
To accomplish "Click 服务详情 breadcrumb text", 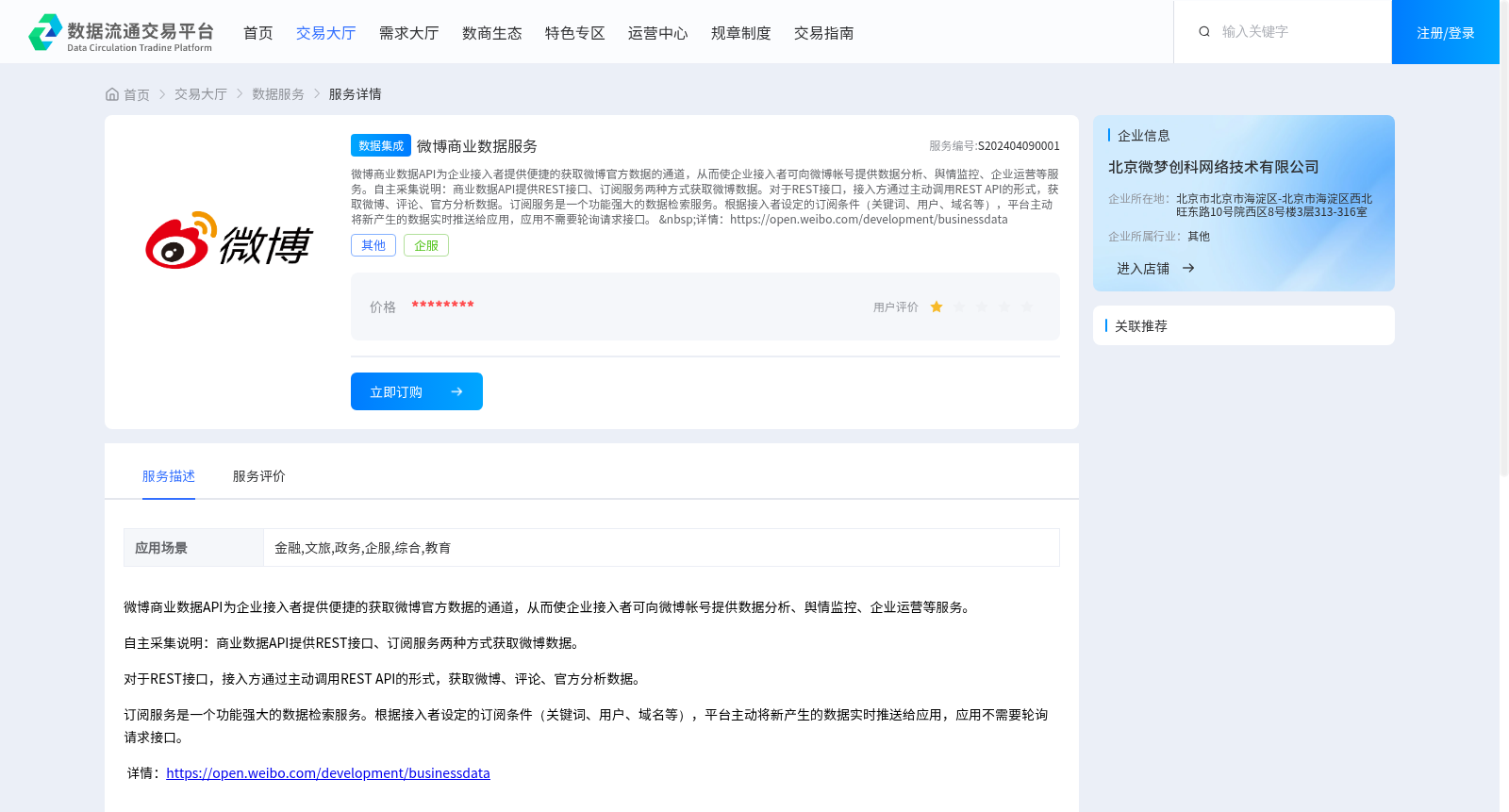I will (356, 94).
